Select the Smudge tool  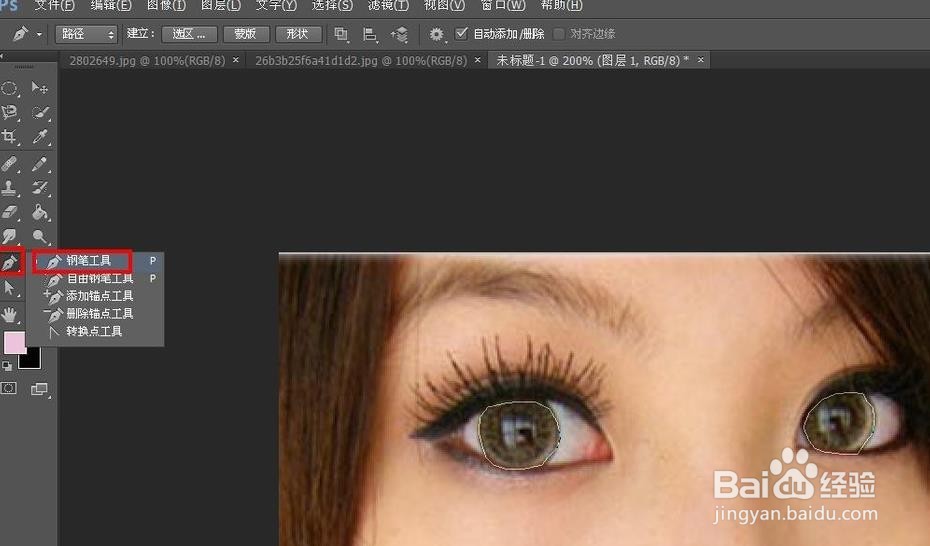click(9, 237)
